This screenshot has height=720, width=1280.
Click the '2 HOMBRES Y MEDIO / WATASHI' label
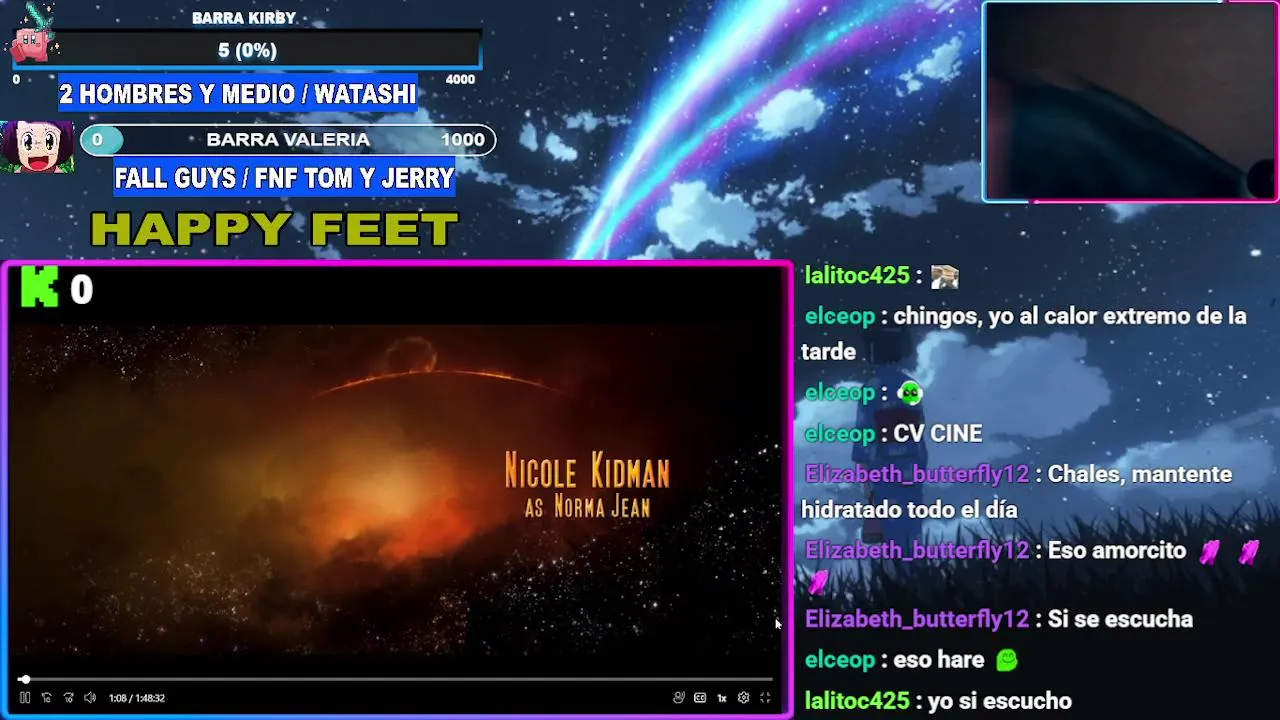(237, 94)
